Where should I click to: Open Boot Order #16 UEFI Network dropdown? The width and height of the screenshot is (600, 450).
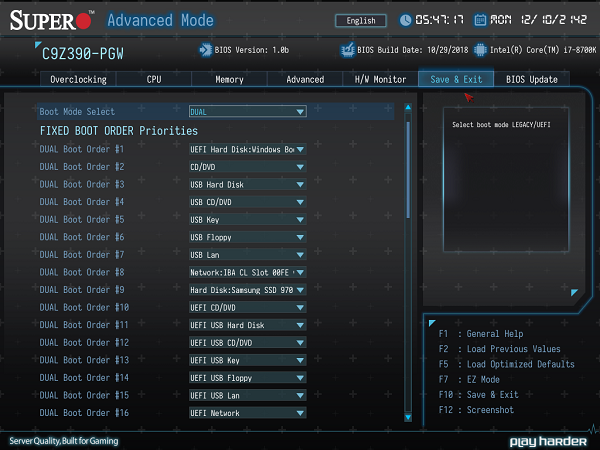coord(248,413)
